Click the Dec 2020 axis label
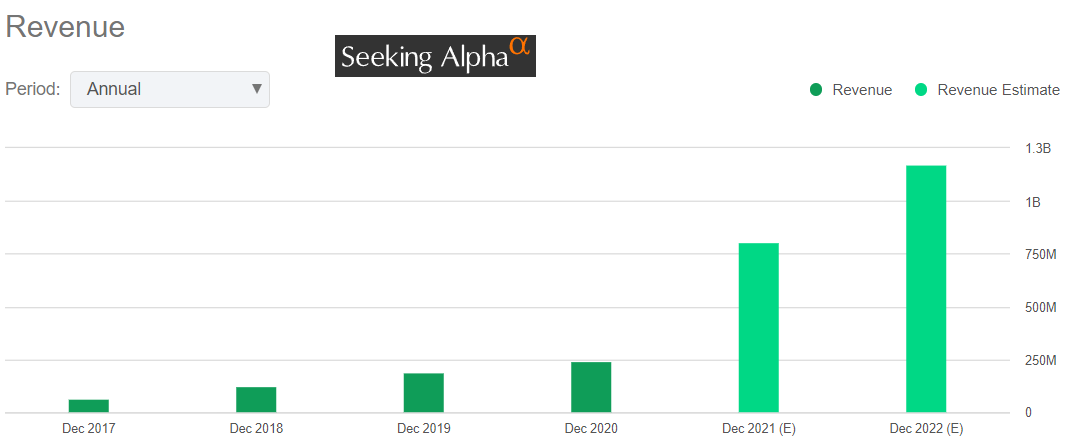1071x448 pixels. point(591,429)
